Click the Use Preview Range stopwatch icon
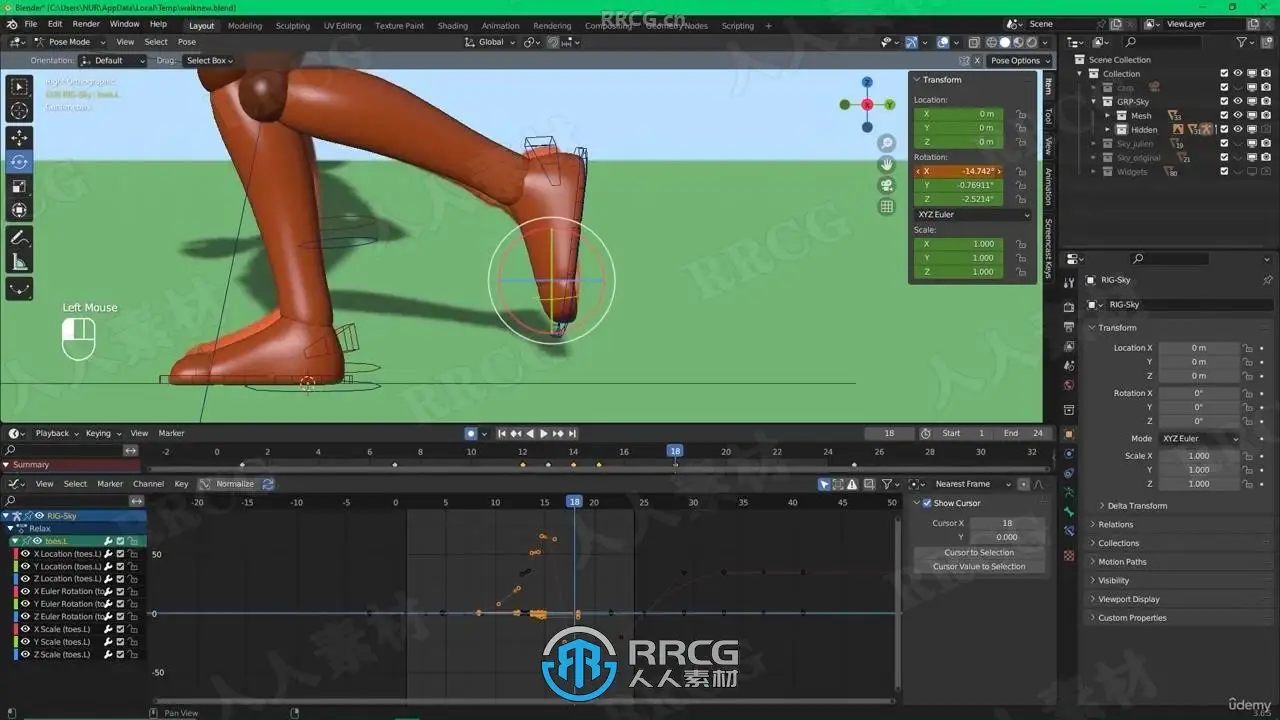 point(926,433)
